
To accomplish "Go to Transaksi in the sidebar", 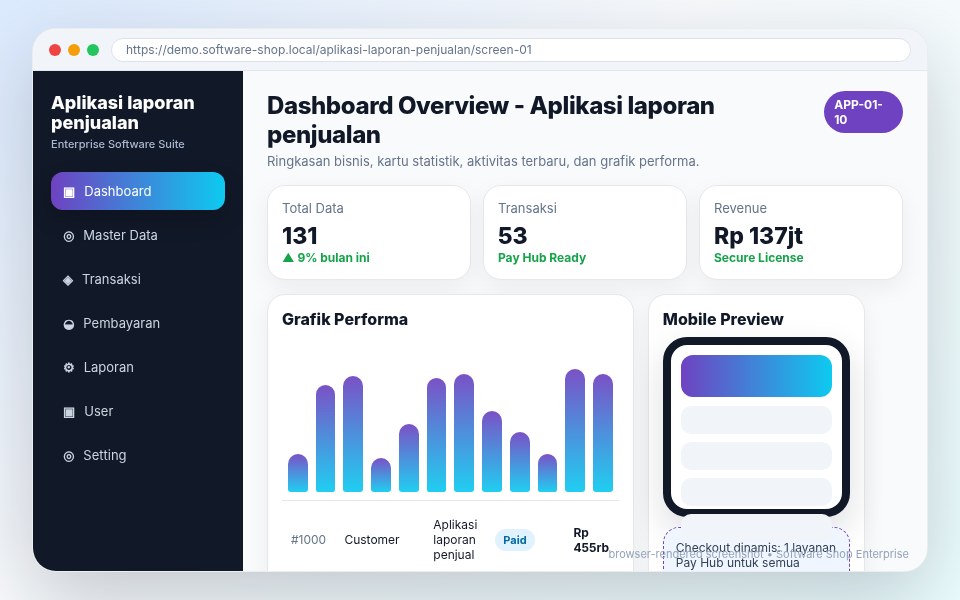I will [x=138, y=279].
